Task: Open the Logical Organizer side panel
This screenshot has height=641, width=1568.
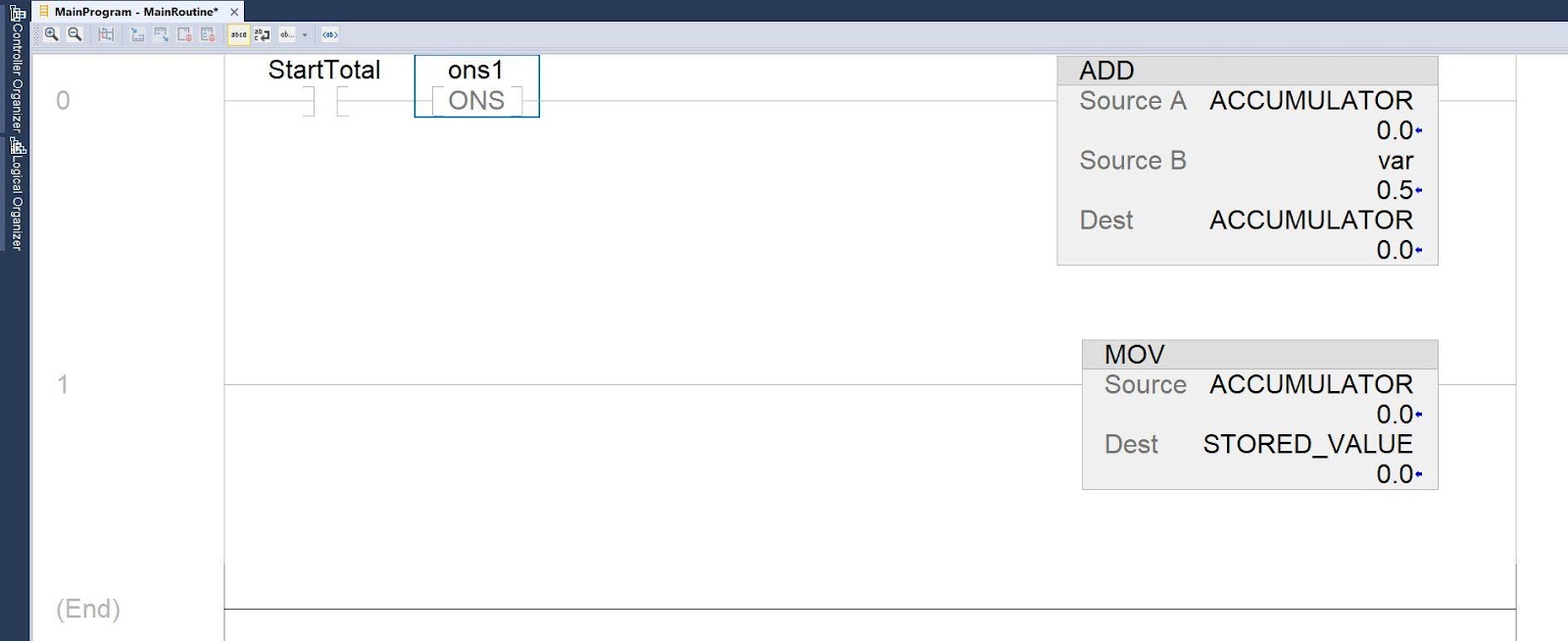Action: 17,196
